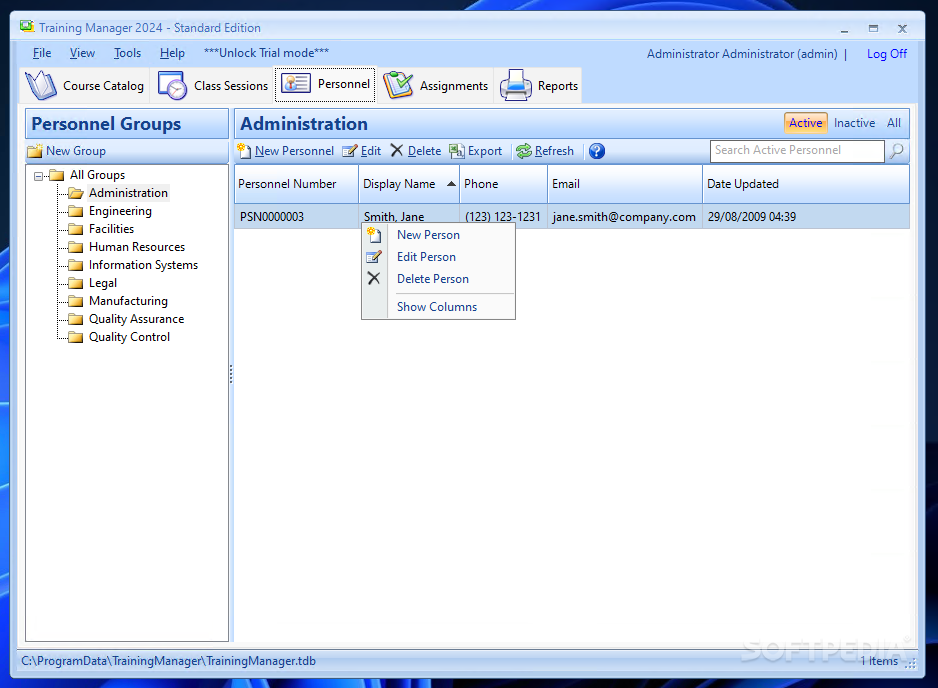938x688 pixels.
Task: Click the Delete X toolbar icon
Action: click(397, 150)
